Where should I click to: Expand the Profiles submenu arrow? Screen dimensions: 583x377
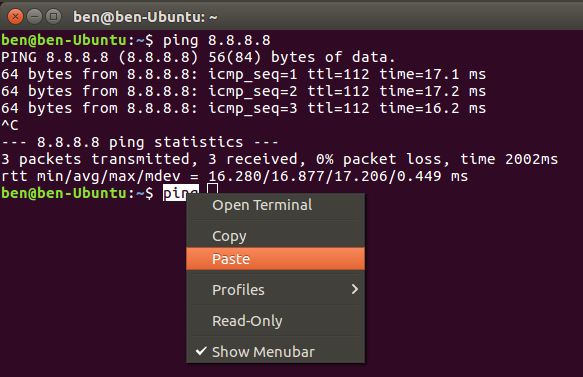pos(355,289)
